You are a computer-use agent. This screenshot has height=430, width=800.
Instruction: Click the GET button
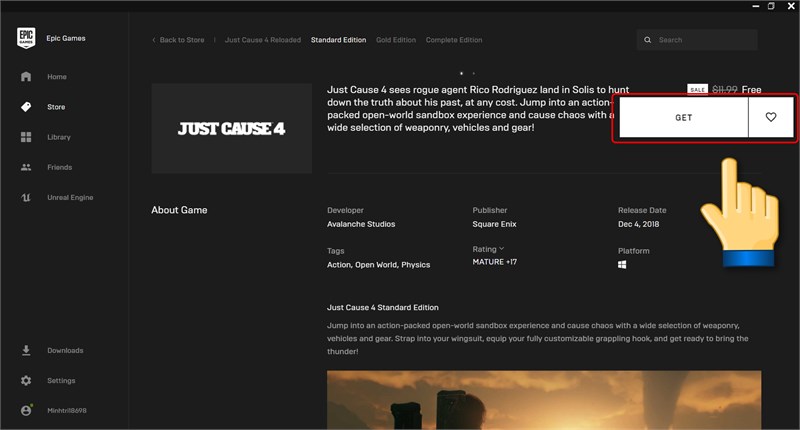684,117
